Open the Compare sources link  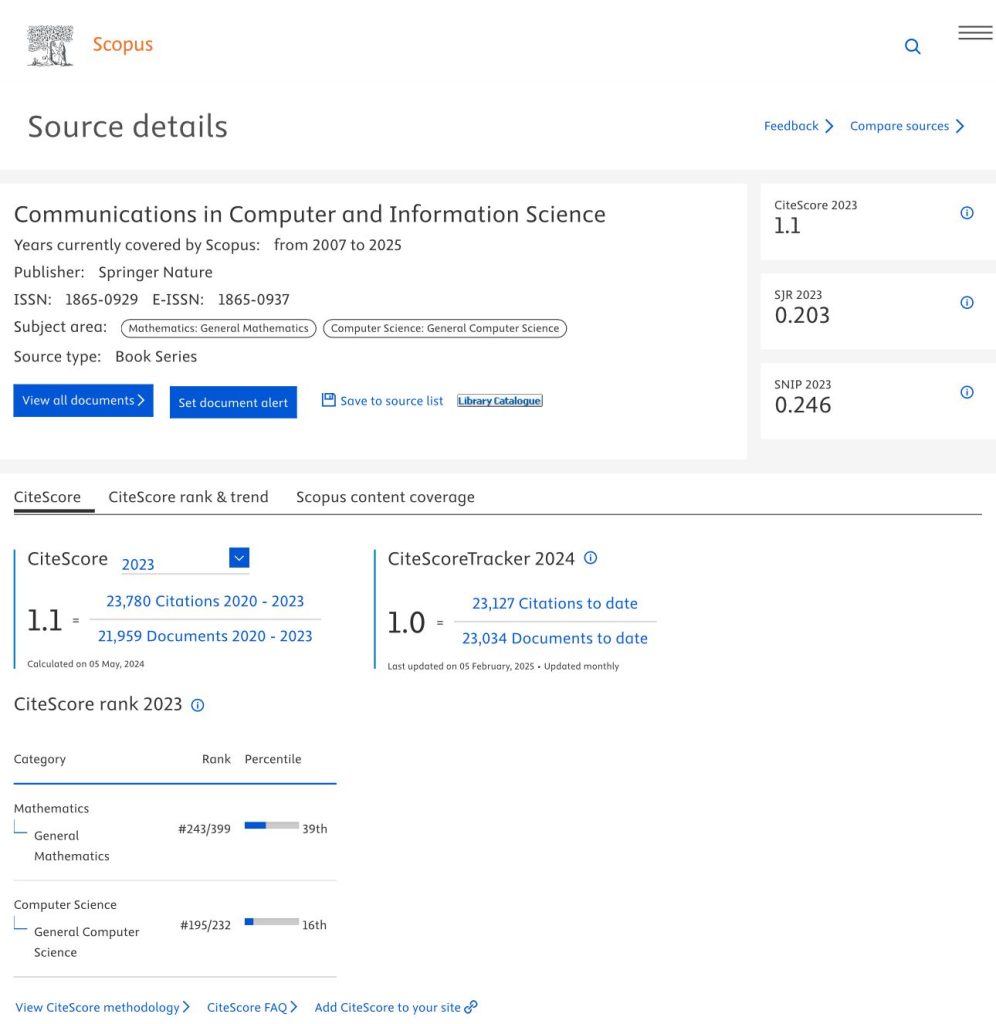907,126
